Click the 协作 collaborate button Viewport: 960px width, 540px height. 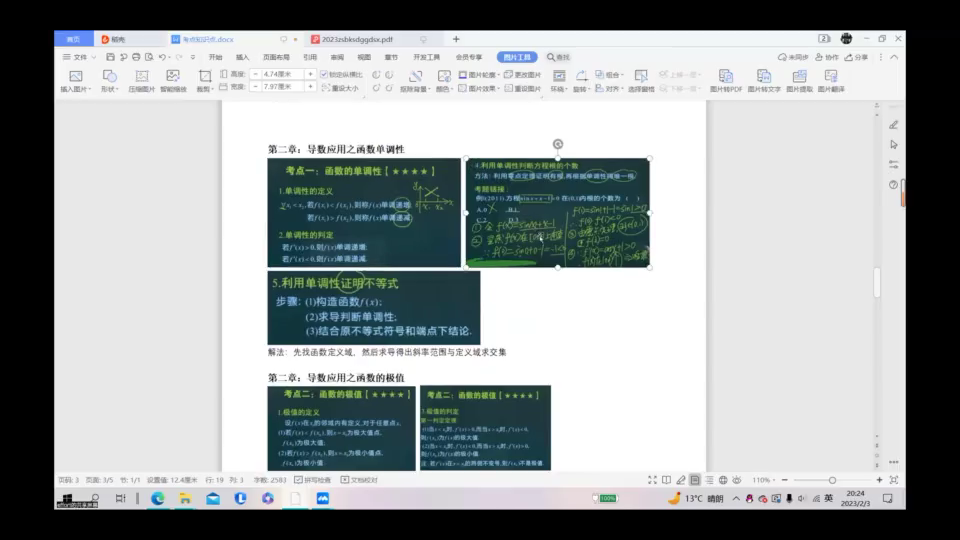(827, 57)
